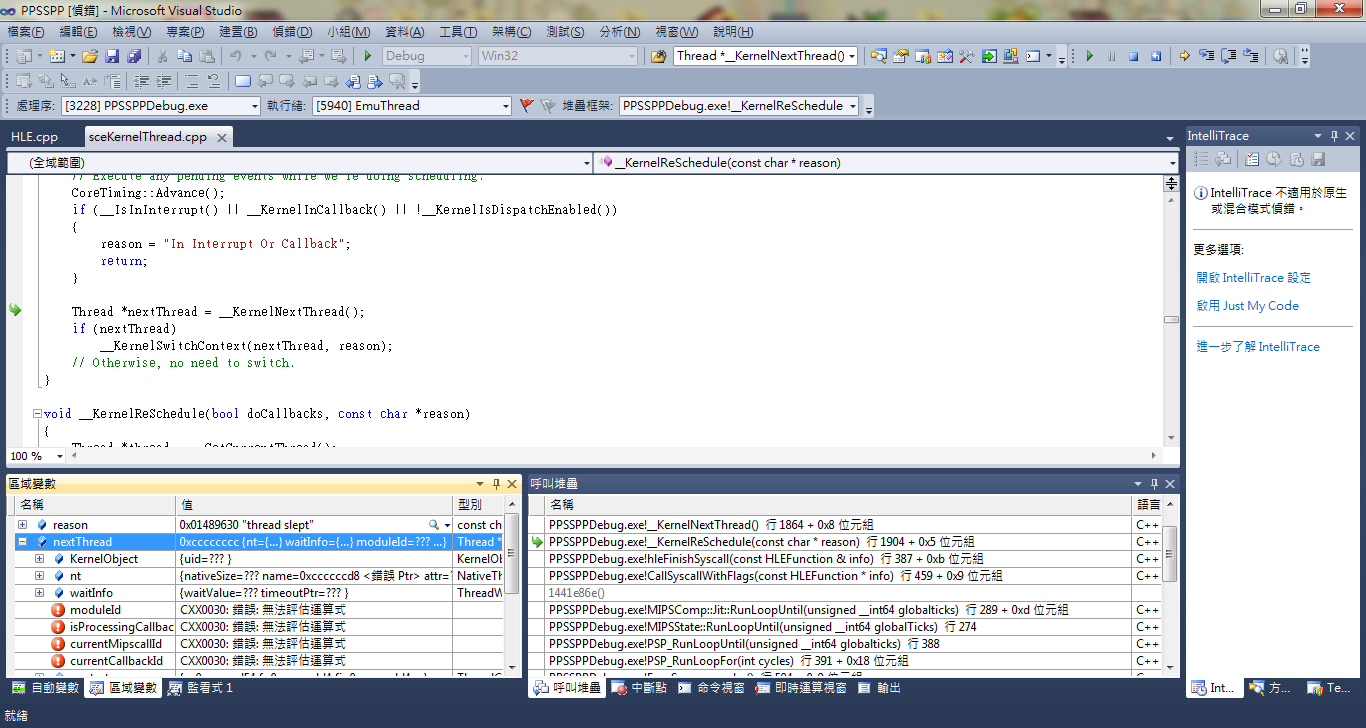This screenshot has height=728, width=1366.
Task: Click the 啟用 Just My Code link
Action: pyautogui.click(x=1247, y=306)
